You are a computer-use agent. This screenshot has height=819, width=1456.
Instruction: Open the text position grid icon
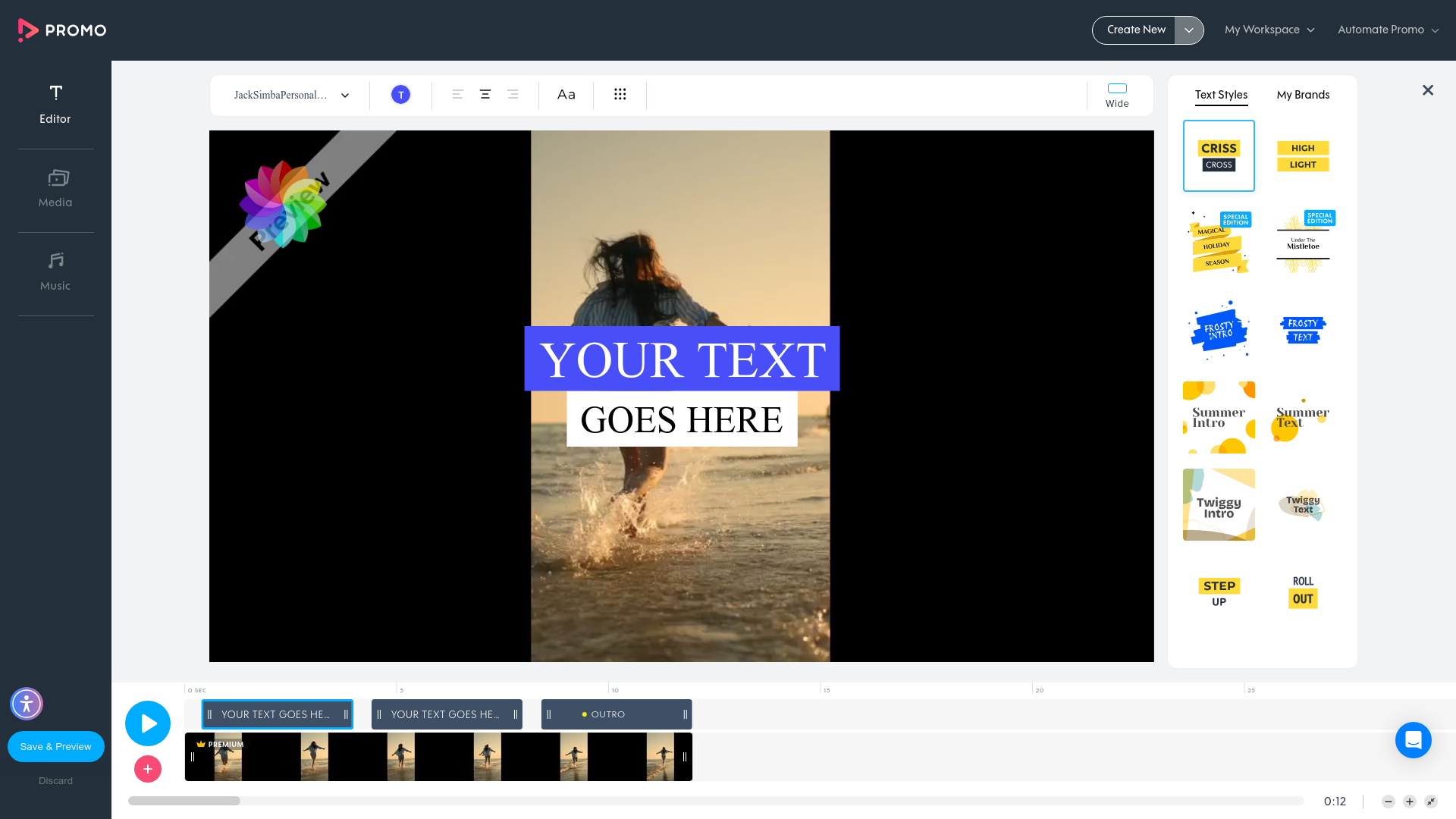(x=620, y=94)
